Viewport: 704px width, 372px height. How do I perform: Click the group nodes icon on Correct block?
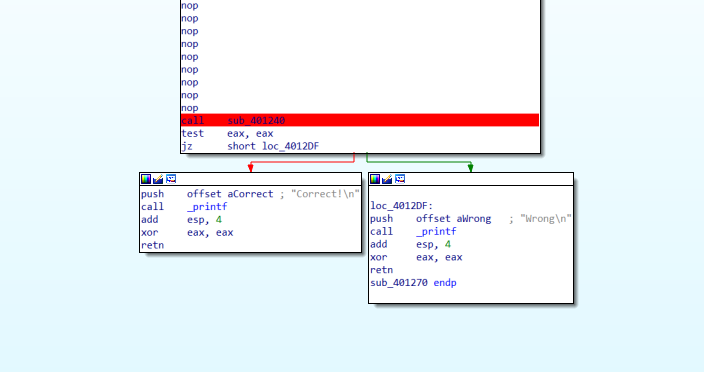171,179
